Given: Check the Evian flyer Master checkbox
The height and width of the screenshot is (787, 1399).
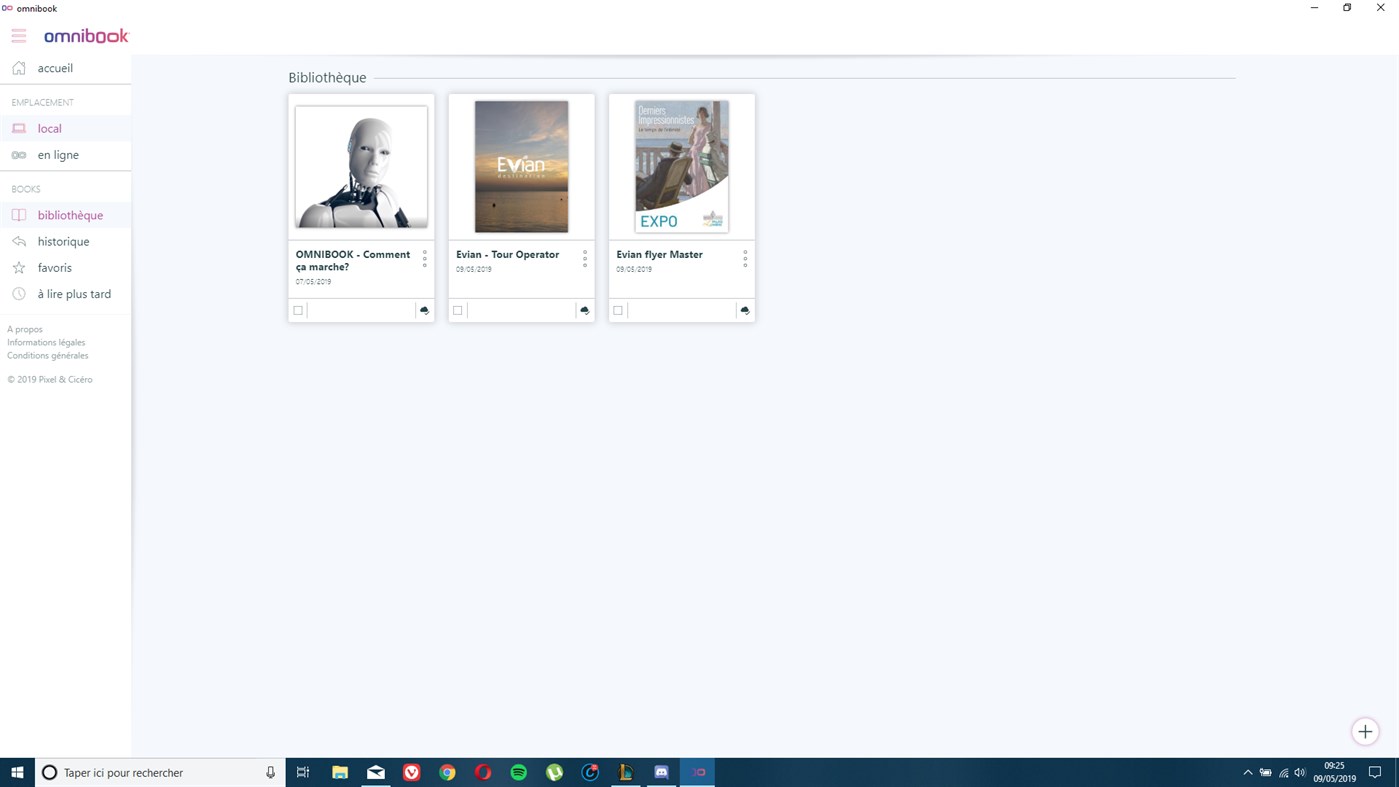Looking at the screenshot, I should click(x=618, y=310).
